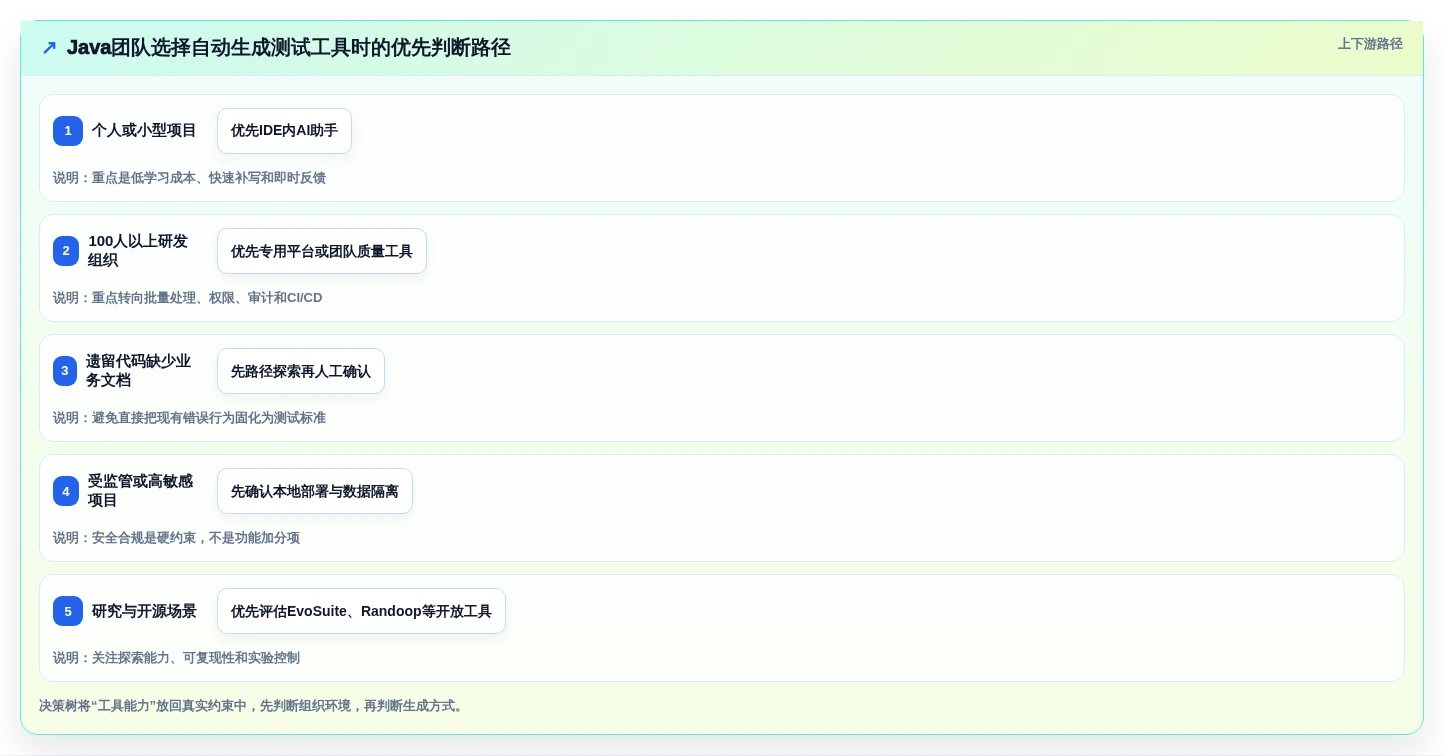Image resolution: width=1444 pixels, height=756 pixels.
Task: Click the 遗留代码缺少业务文档 heading
Action: [x=138, y=371]
